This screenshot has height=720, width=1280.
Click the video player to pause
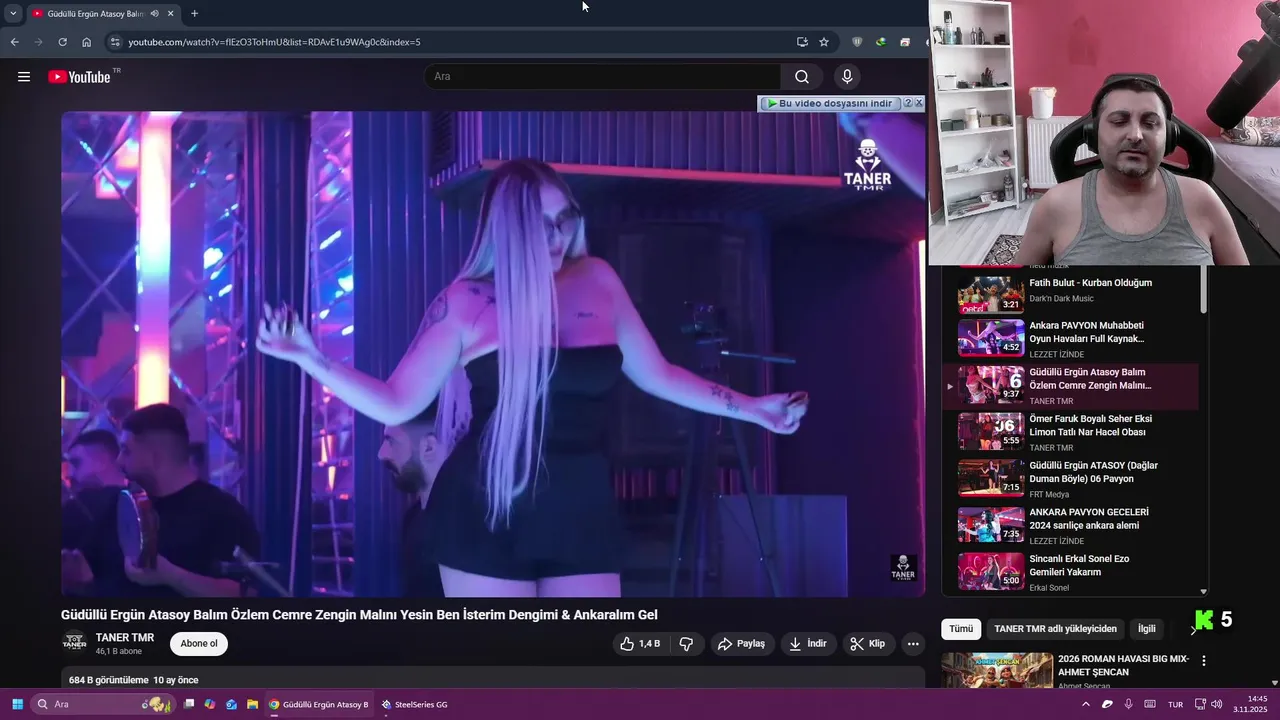coord(493,354)
